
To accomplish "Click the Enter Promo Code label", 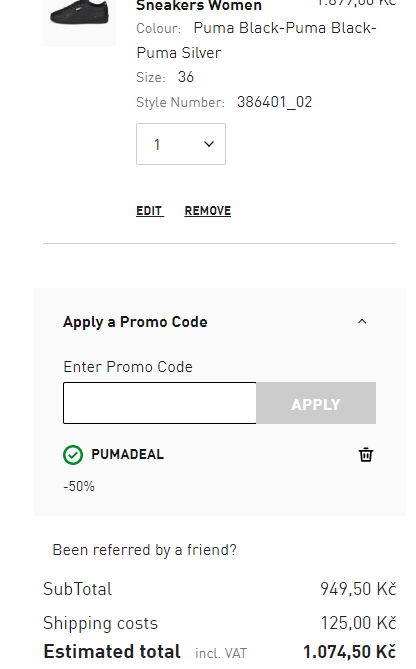I will pos(128,367).
